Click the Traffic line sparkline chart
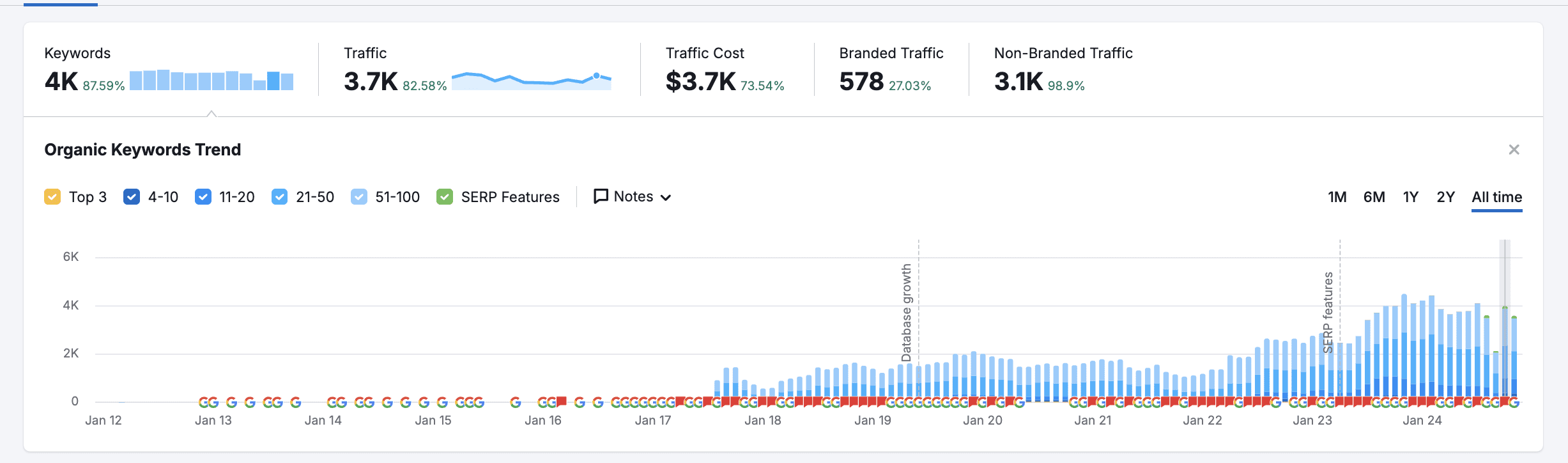The image size is (1568, 463). 532,81
